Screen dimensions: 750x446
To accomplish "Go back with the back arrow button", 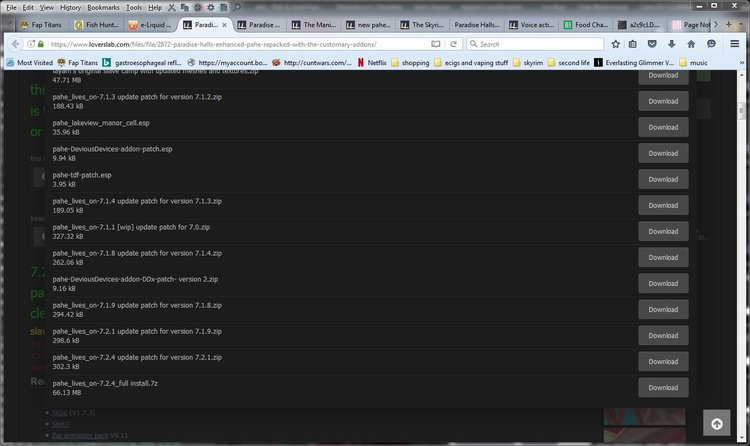I will click(x=15, y=44).
